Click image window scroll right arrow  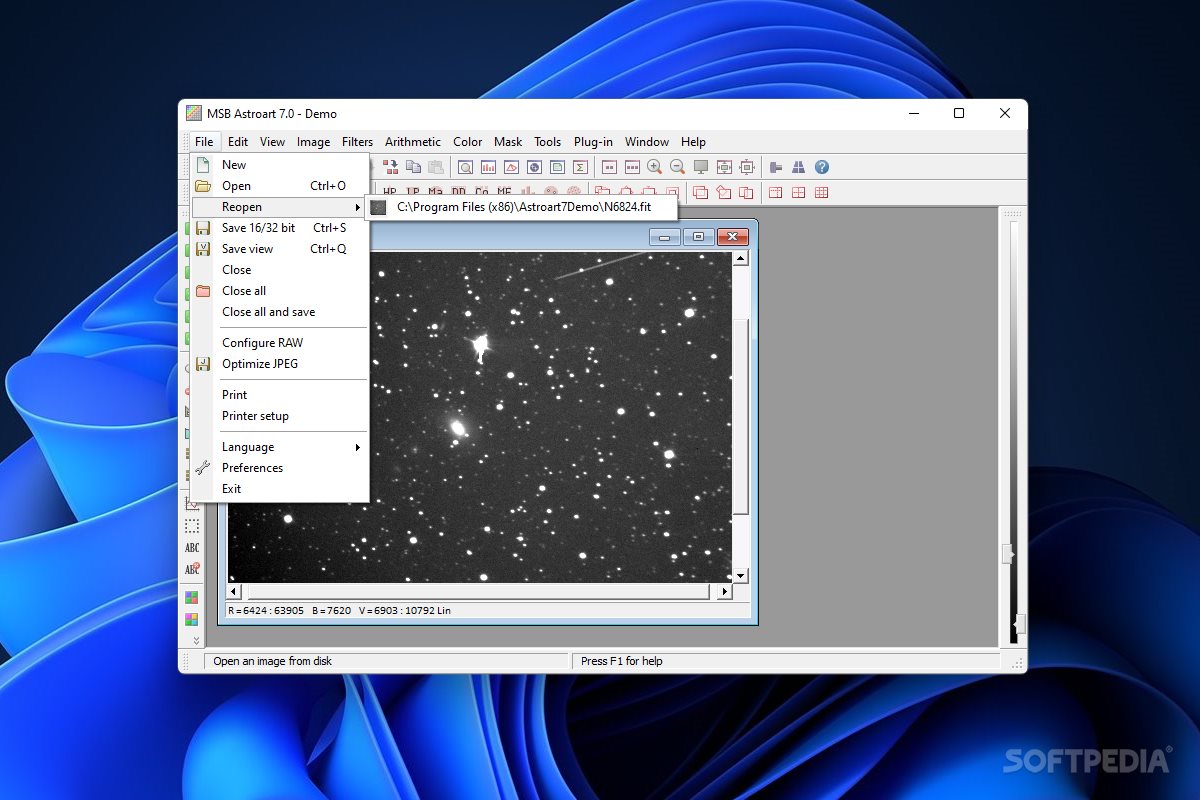[725, 592]
